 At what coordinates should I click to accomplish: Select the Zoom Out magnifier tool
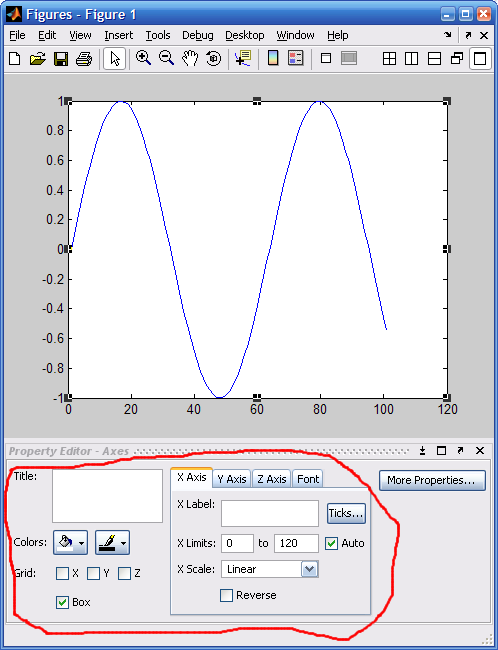tap(167, 58)
